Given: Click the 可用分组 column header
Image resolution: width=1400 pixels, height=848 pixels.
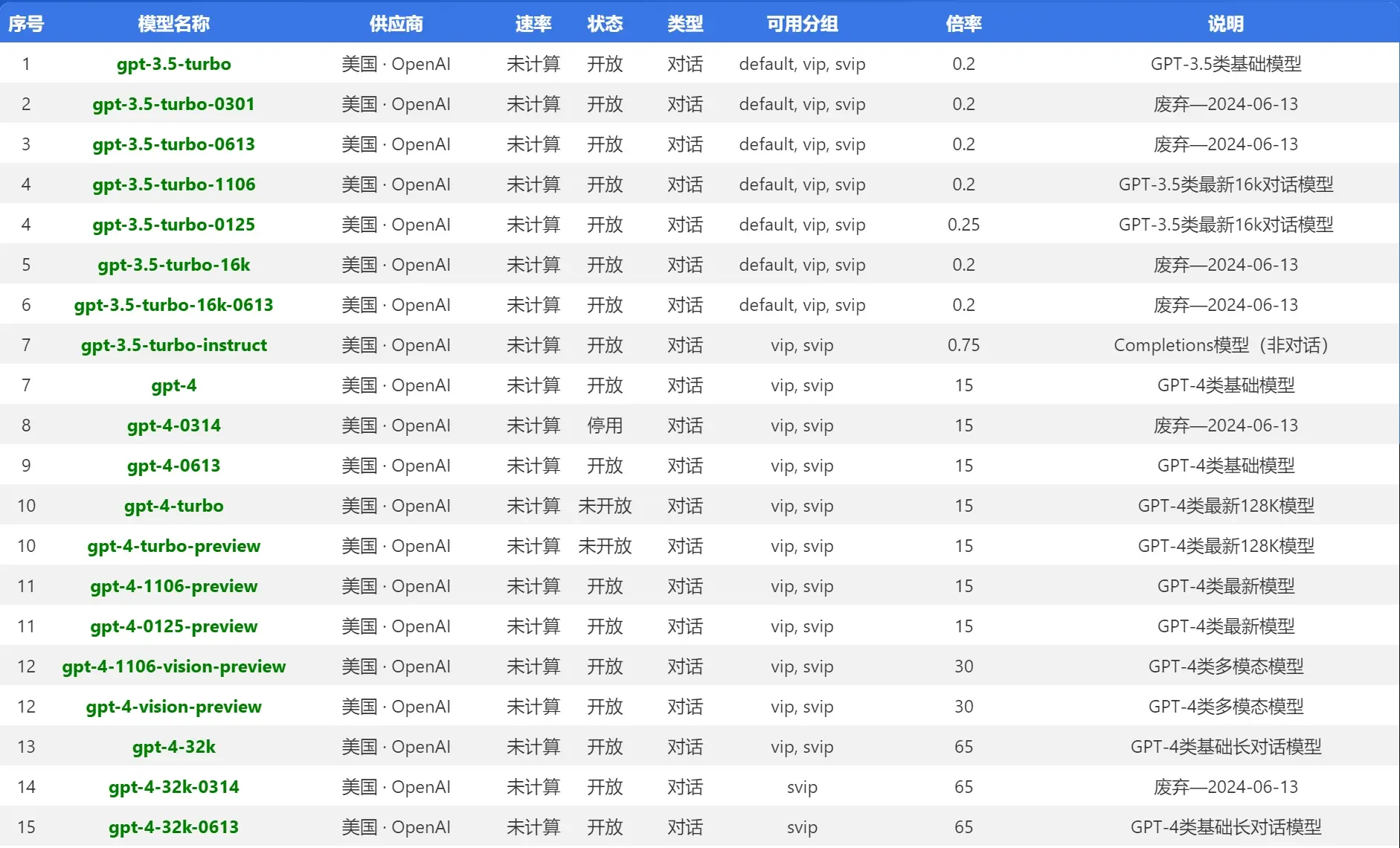Looking at the screenshot, I should tap(802, 24).
